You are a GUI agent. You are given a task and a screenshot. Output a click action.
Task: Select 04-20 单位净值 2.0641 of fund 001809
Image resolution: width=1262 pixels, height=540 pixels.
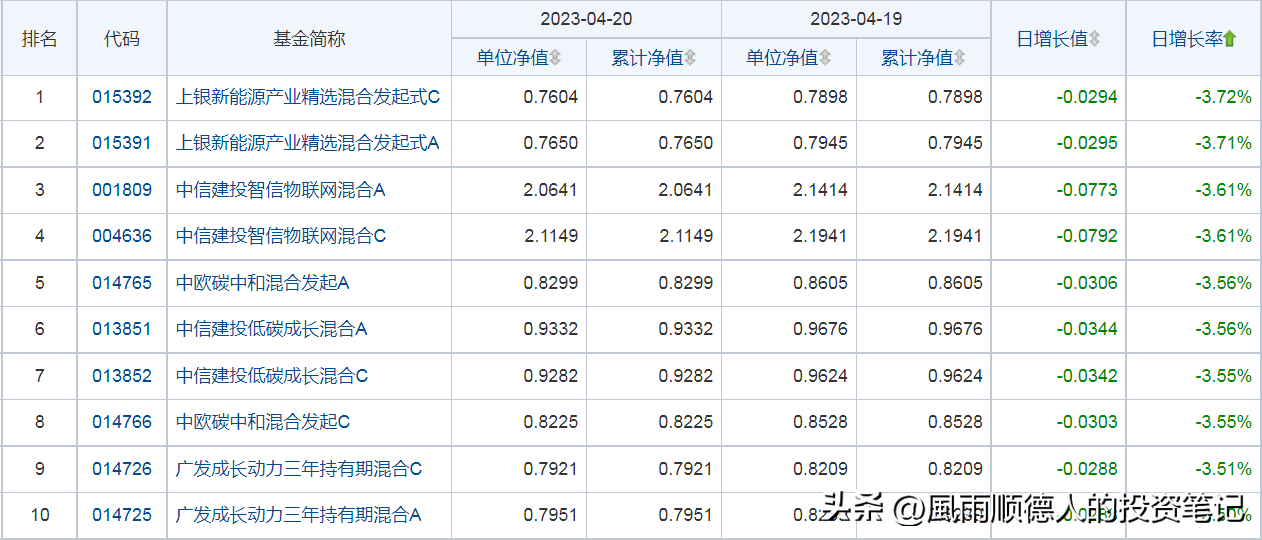pos(551,190)
